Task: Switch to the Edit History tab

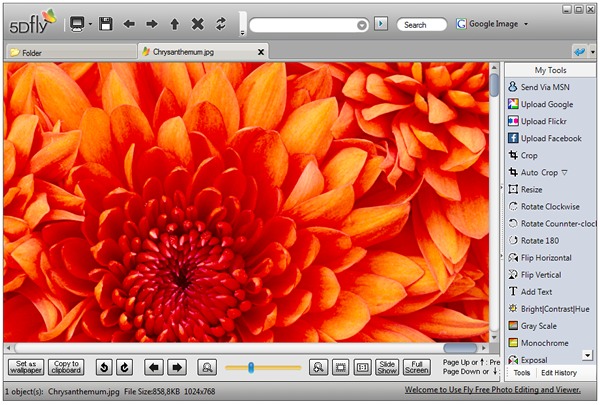Action: (559, 373)
